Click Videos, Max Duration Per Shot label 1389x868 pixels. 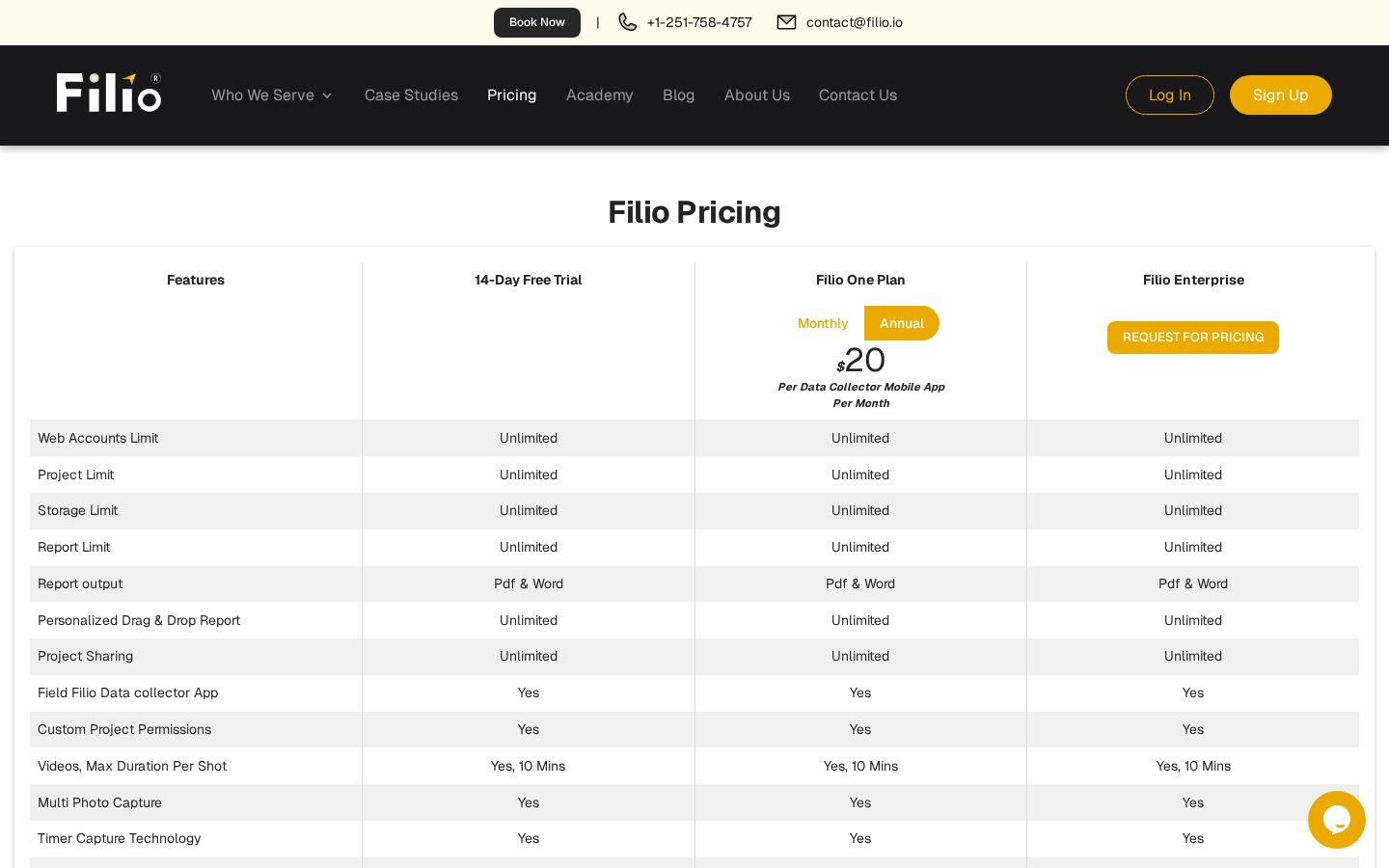132,766
